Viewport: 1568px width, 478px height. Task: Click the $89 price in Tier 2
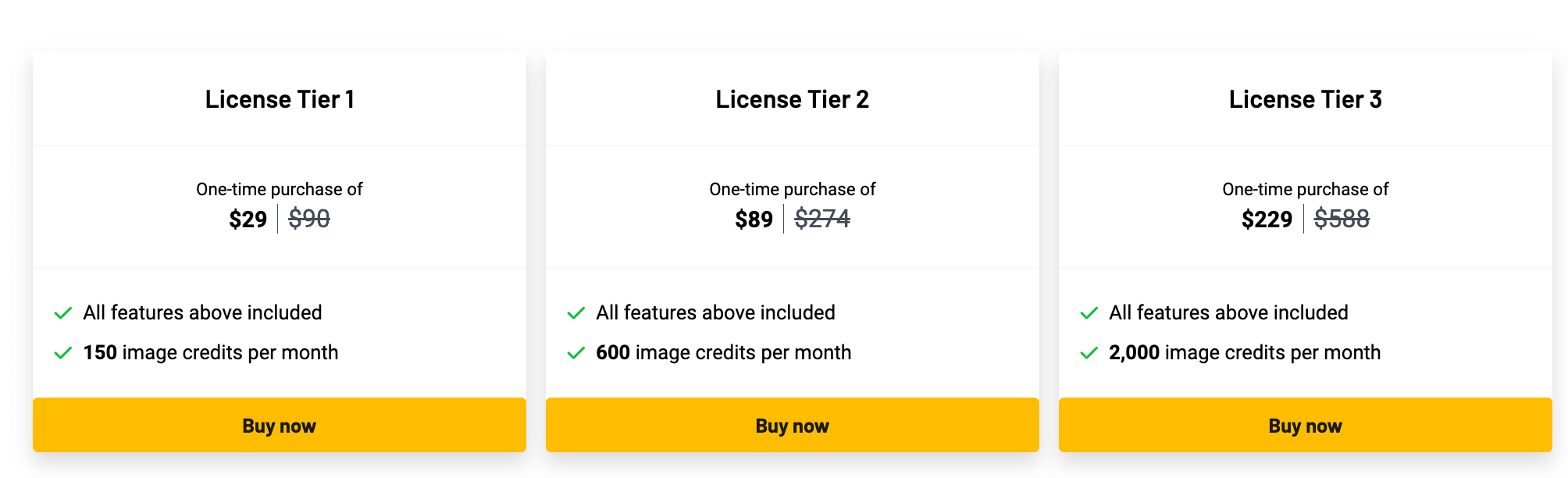pyautogui.click(x=754, y=219)
